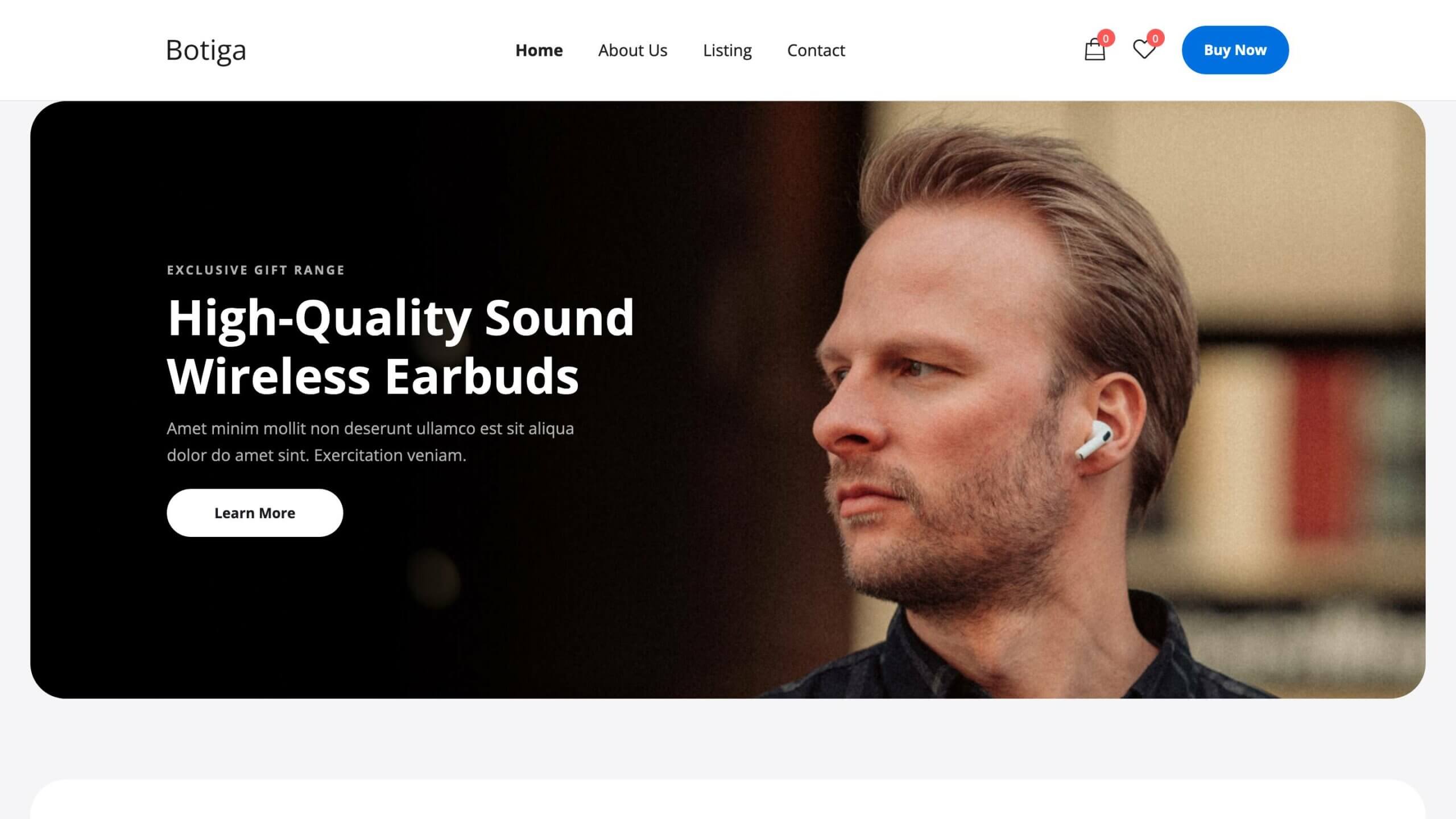
Task: Click the red wishlist count badge
Action: pos(1155,38)
